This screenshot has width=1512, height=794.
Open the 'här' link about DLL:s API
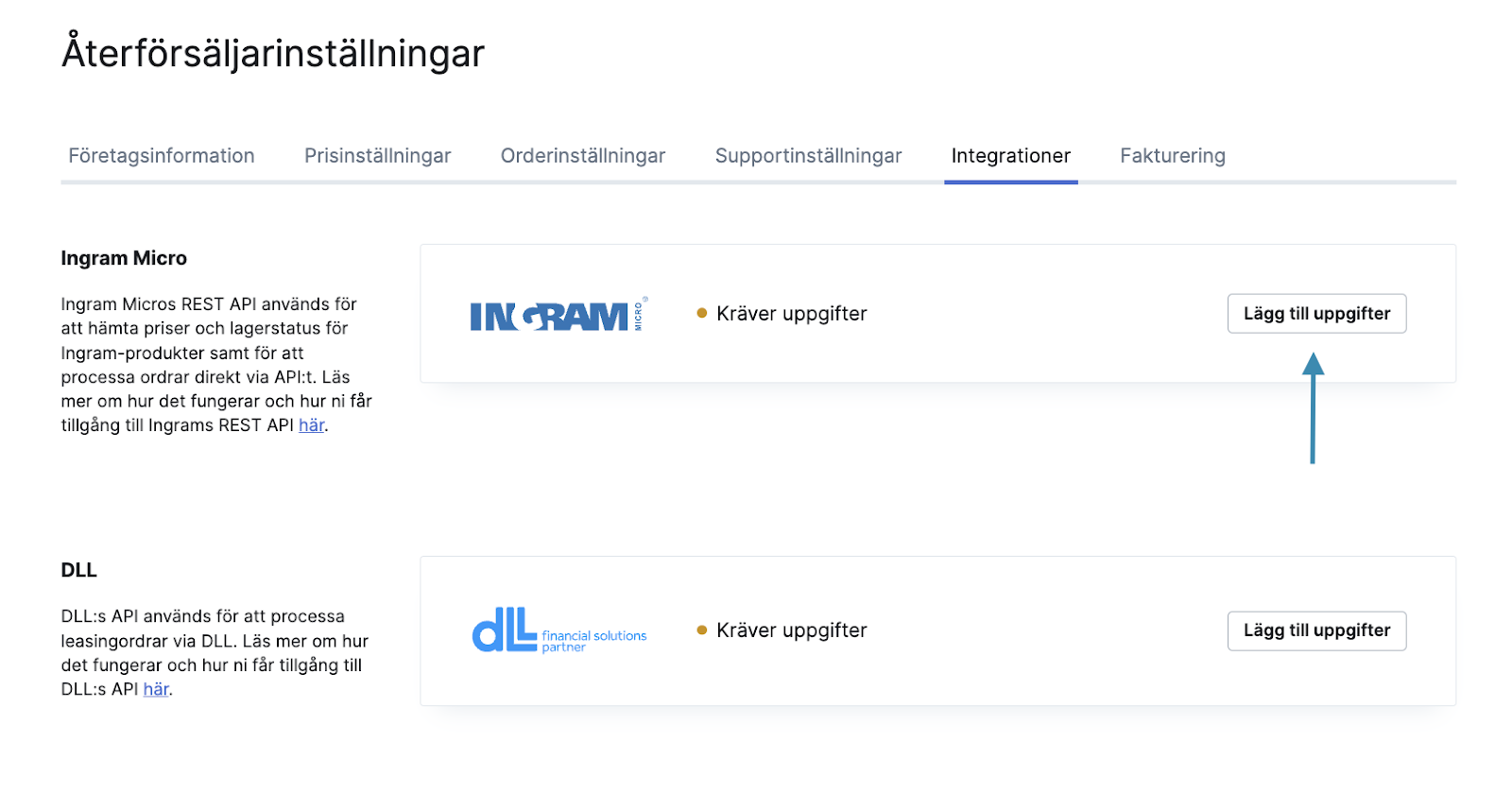tap(156, 689)
